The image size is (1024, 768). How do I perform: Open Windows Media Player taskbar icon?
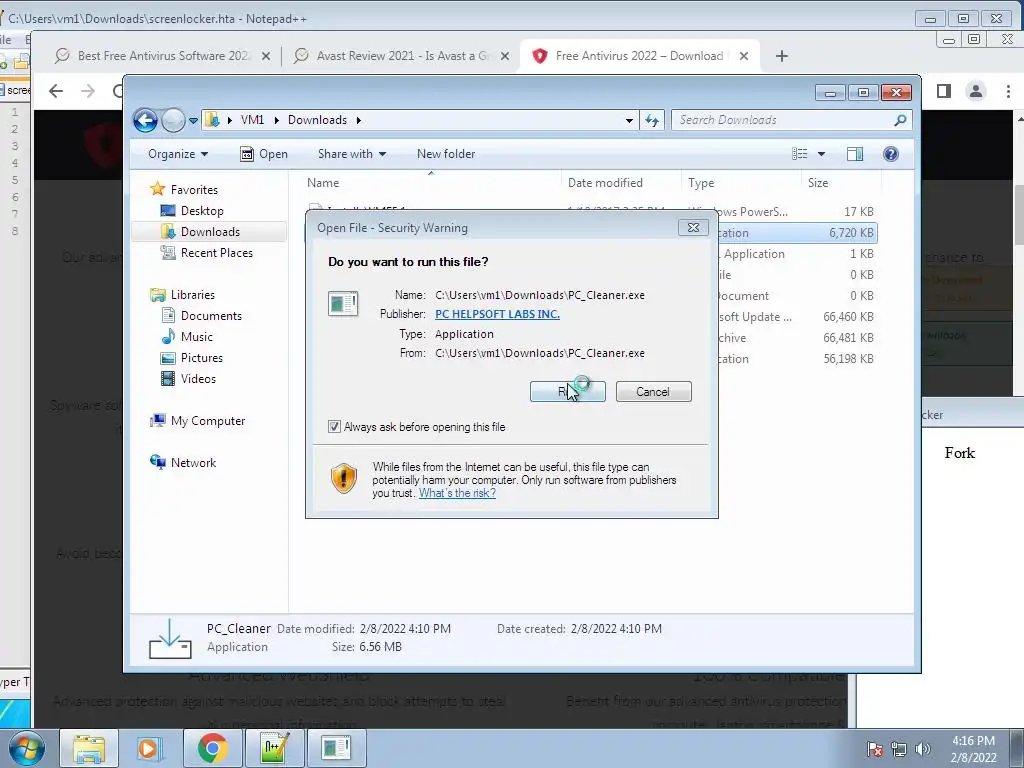point(148,748)
